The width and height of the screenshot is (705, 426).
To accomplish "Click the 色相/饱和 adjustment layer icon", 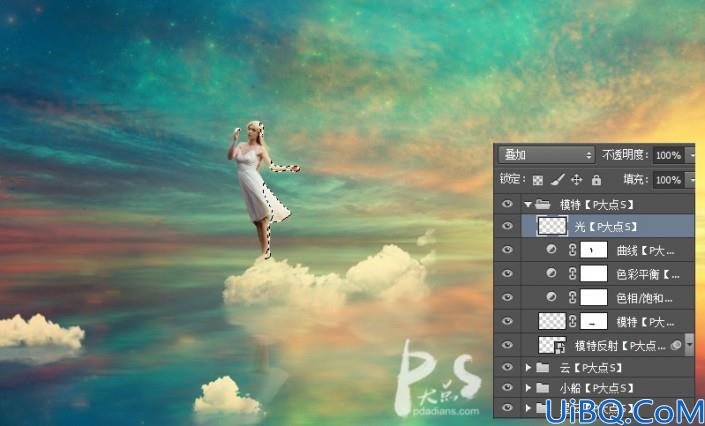I will (x=551, y=297).
